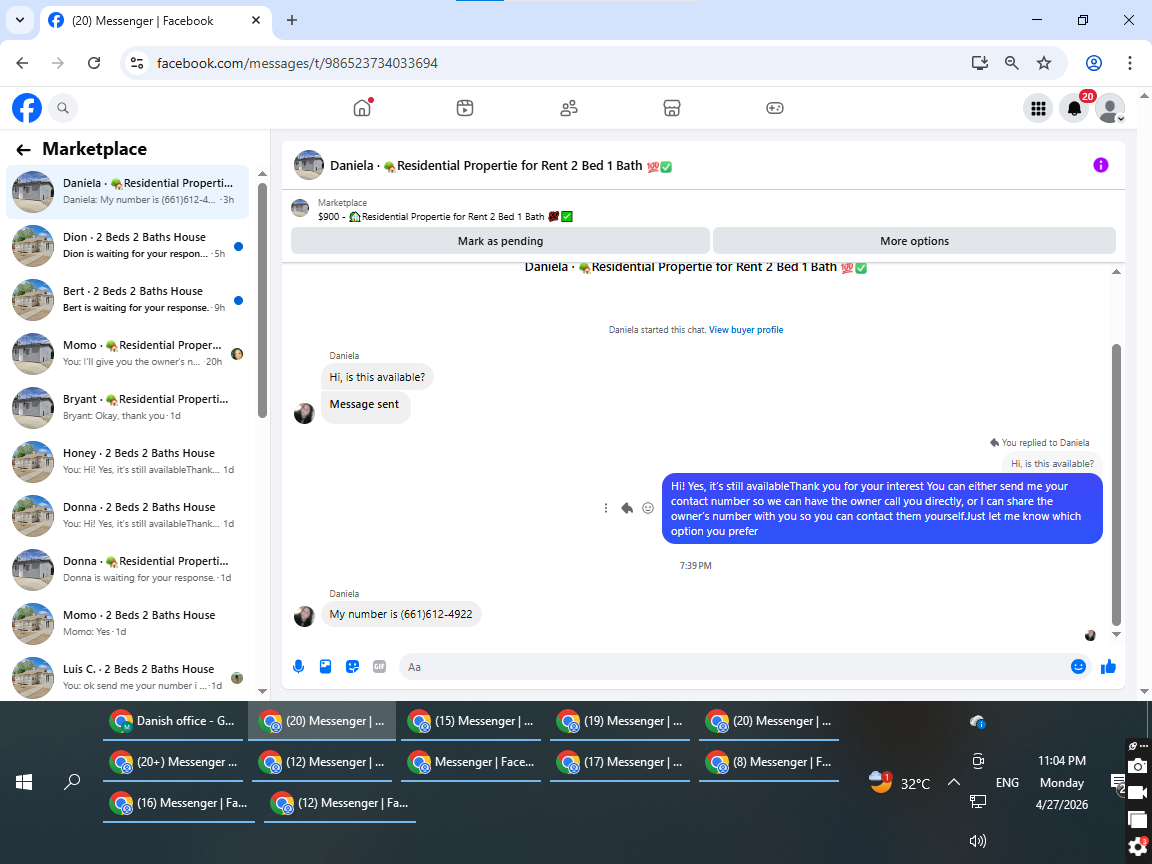
Task: Click conversation list scroll down arrow
Action: click(x=262, y=691)
